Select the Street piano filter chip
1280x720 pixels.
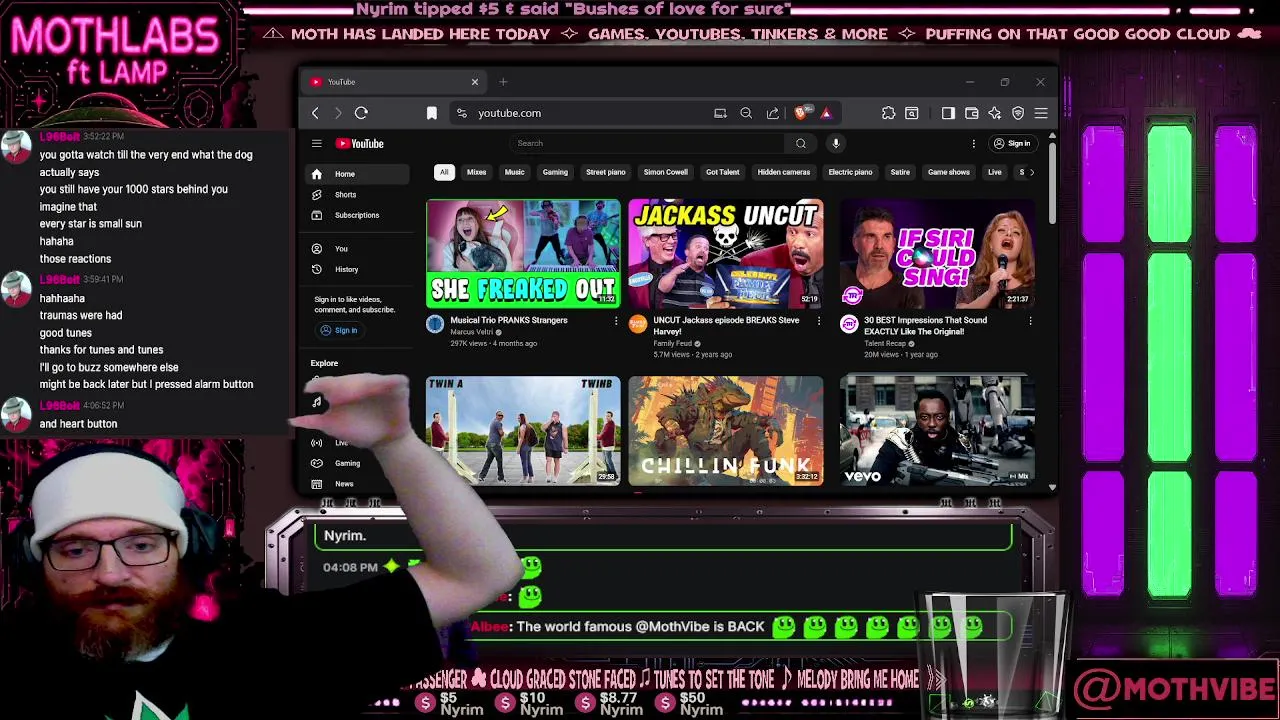606,172
